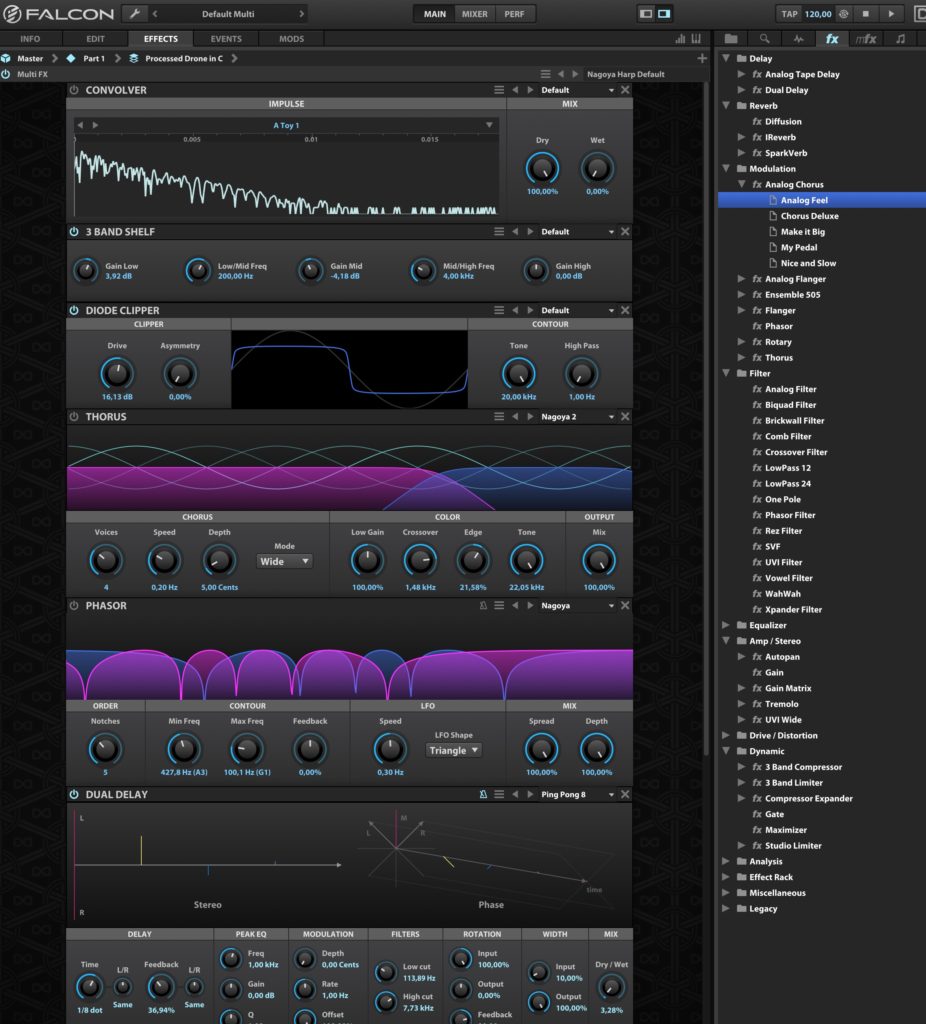Bypass the Diode Clipper effect
Image resolution: width=926 pixels, height=1024 pixels.
[74, 310]
